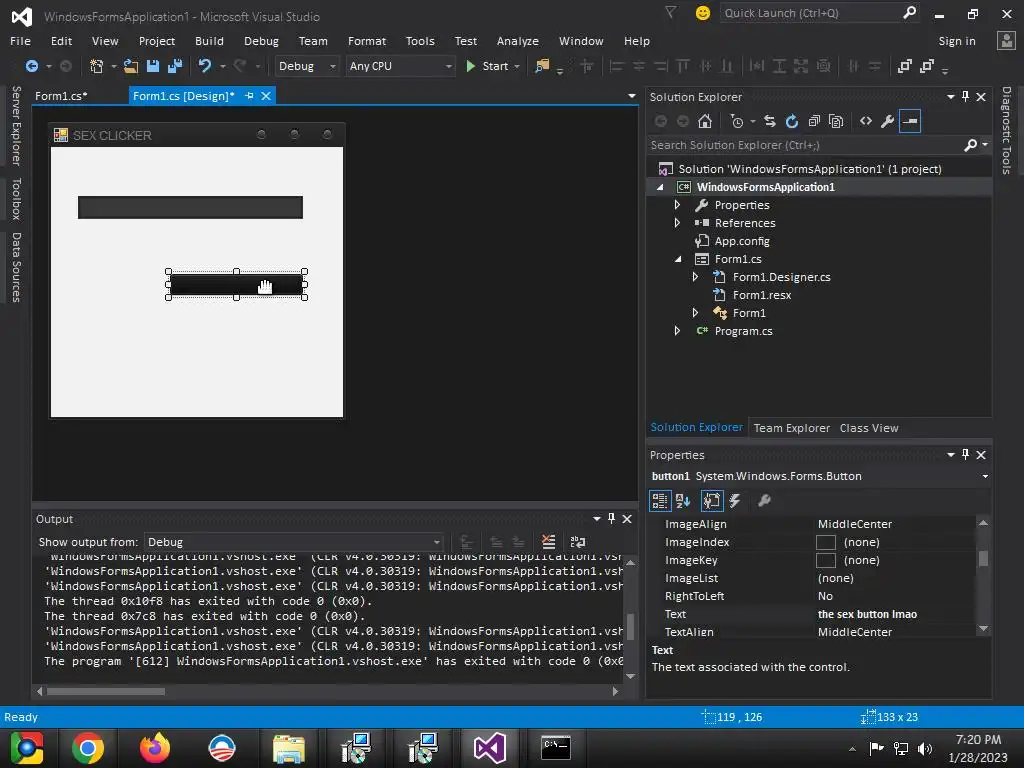This screenshot has width=1024, height=768.
Task: Open the Build menu
Action: [209, 41]
